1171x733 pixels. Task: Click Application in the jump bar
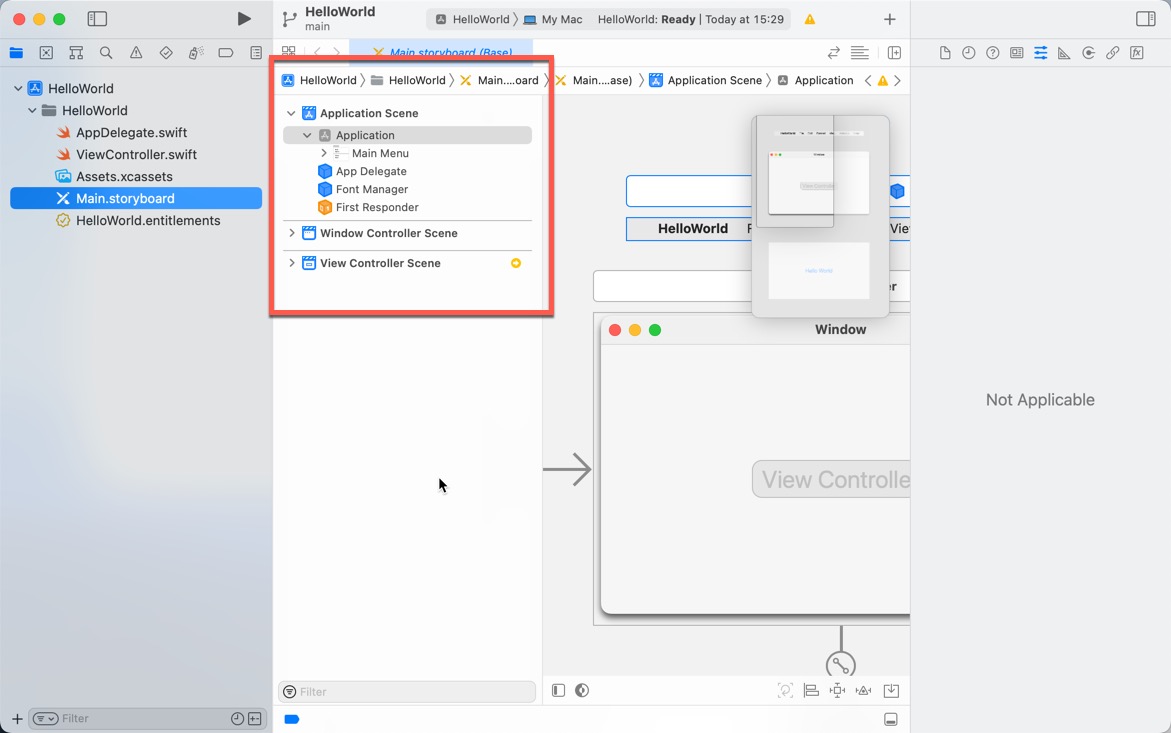pos(816,81)
